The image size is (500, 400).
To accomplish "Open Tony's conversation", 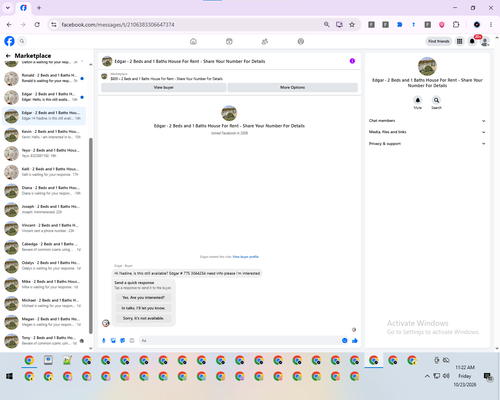I will (44, 341).
